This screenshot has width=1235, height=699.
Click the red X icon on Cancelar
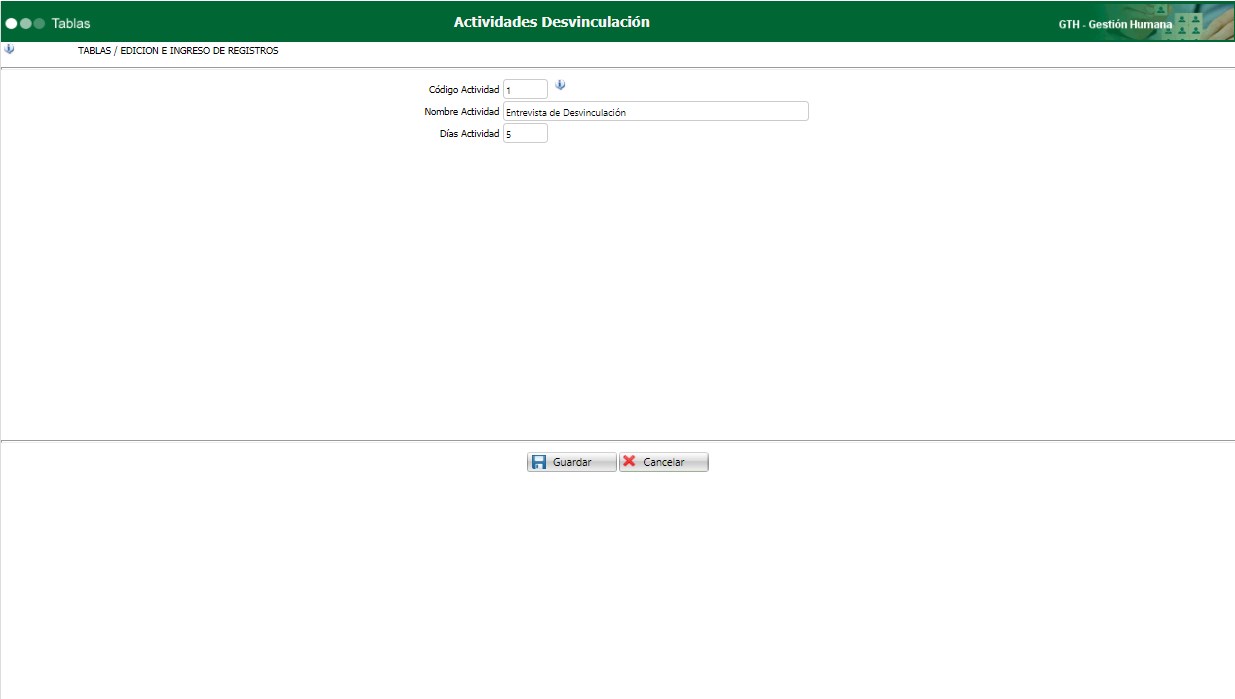(x=629, y=461)
